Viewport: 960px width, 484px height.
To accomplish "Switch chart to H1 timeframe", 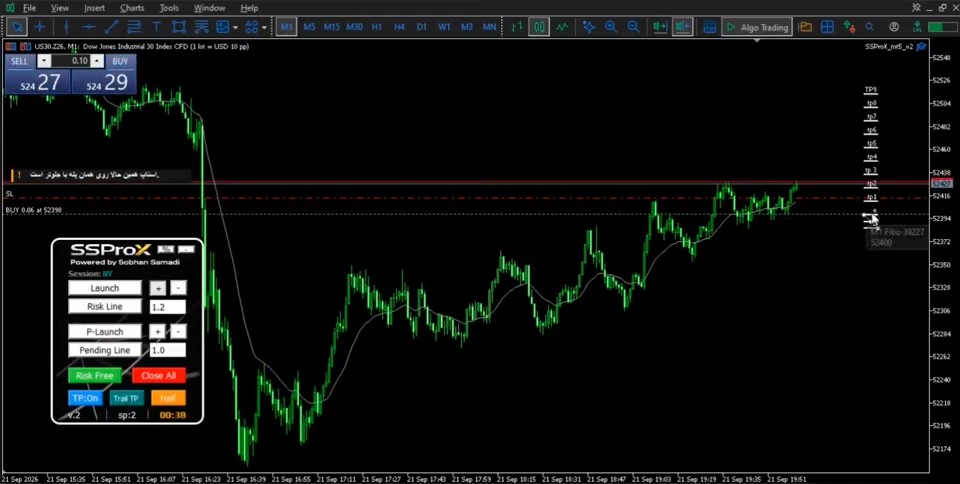I will [377, 27].
